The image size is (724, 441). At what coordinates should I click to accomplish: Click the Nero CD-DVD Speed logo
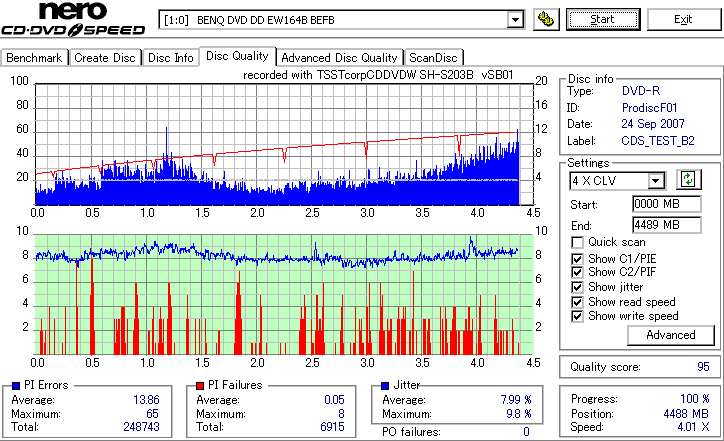(73, 19)
